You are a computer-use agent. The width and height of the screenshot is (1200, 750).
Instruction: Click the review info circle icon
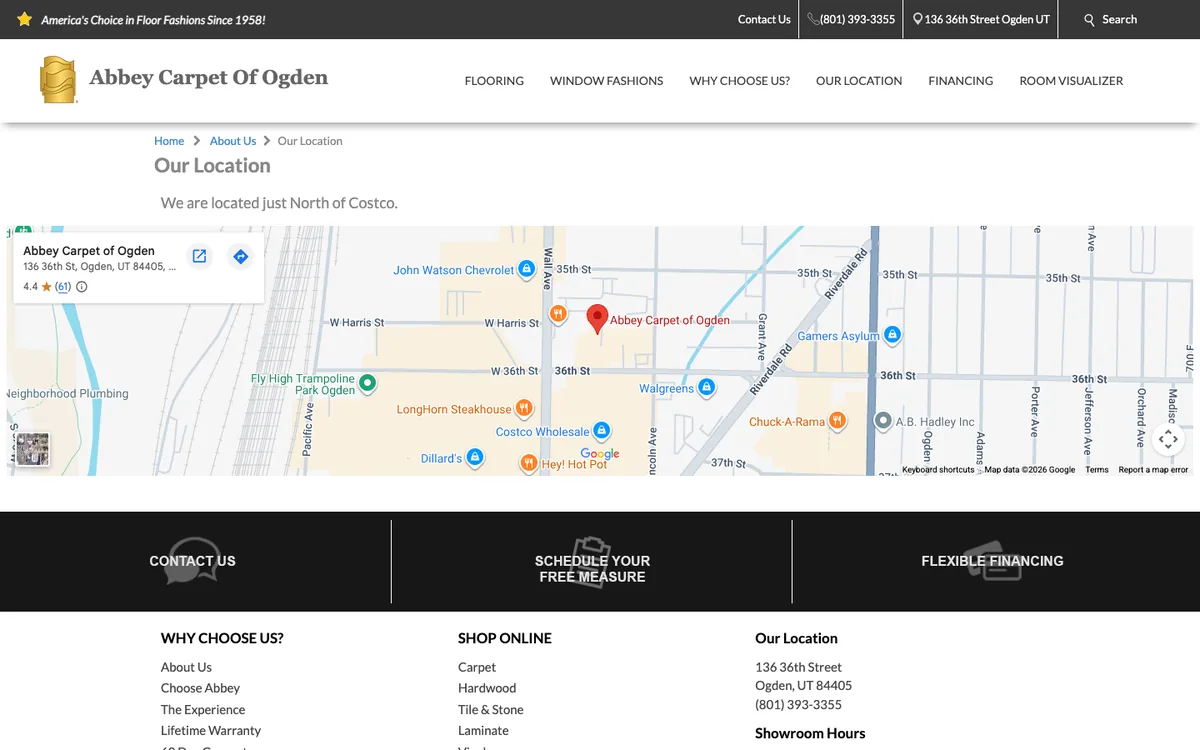(82, 287)
